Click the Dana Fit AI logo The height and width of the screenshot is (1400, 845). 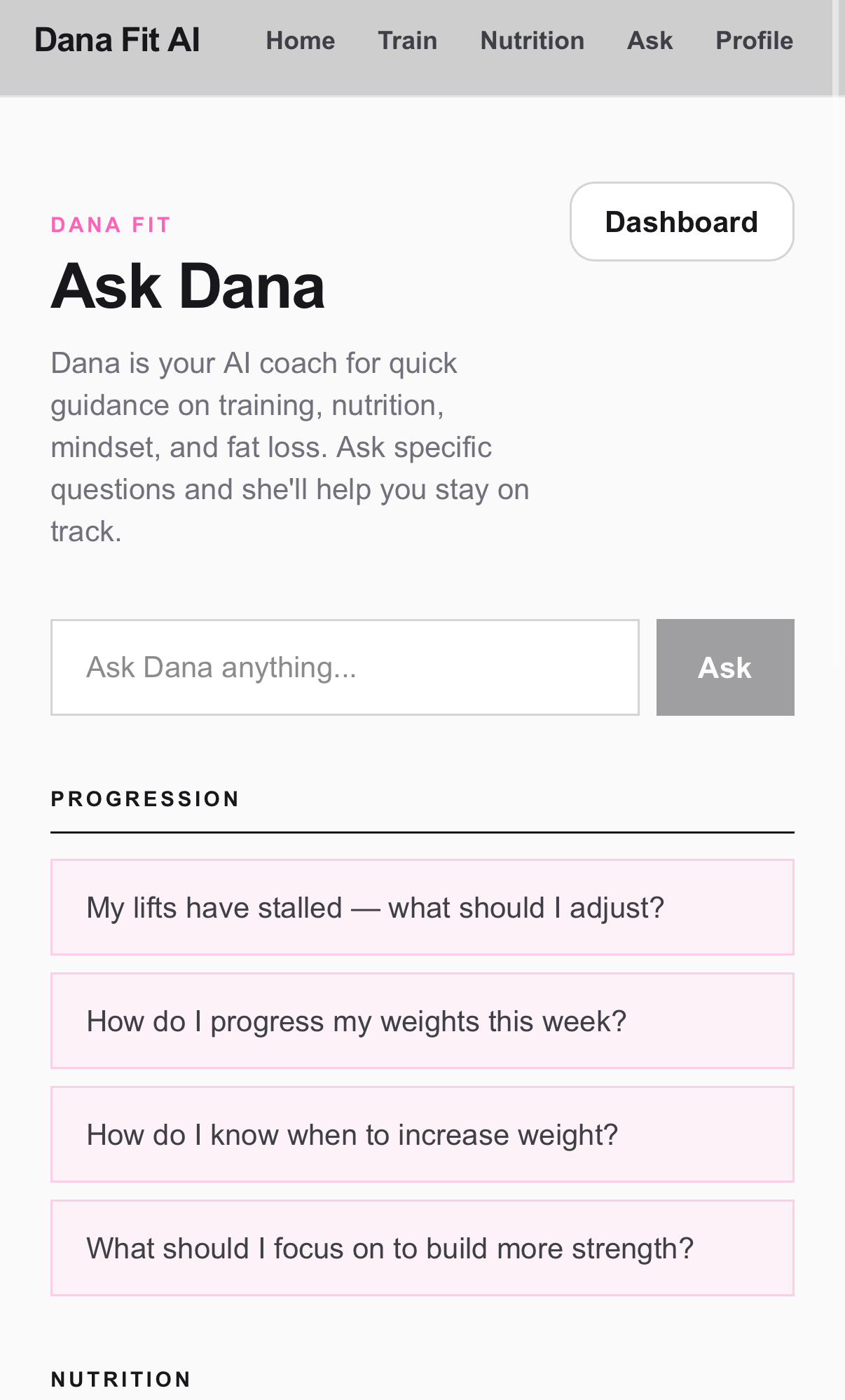point(116,40)
